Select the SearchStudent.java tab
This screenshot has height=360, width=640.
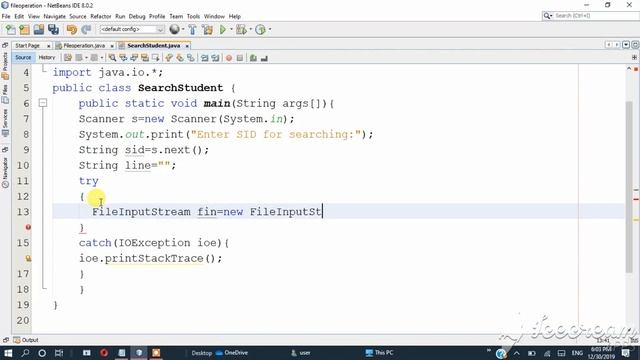tap(153, 46)
